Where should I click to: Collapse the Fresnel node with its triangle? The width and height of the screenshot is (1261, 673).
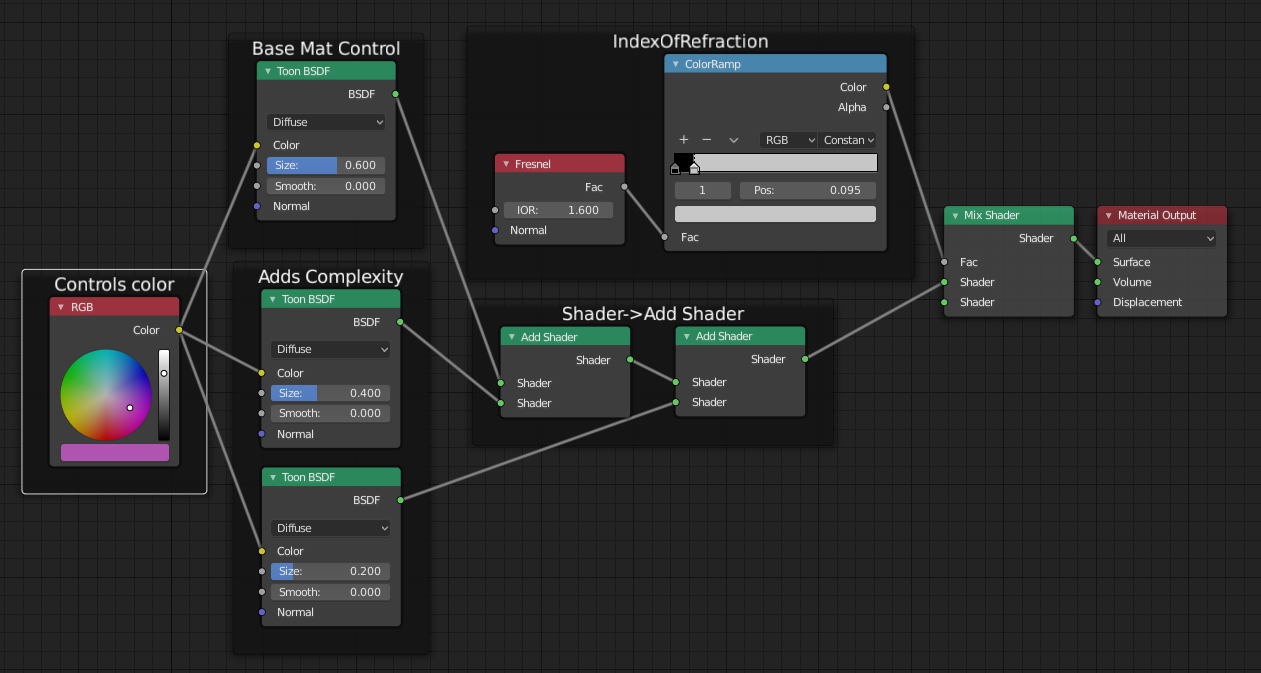coord(506,164)
